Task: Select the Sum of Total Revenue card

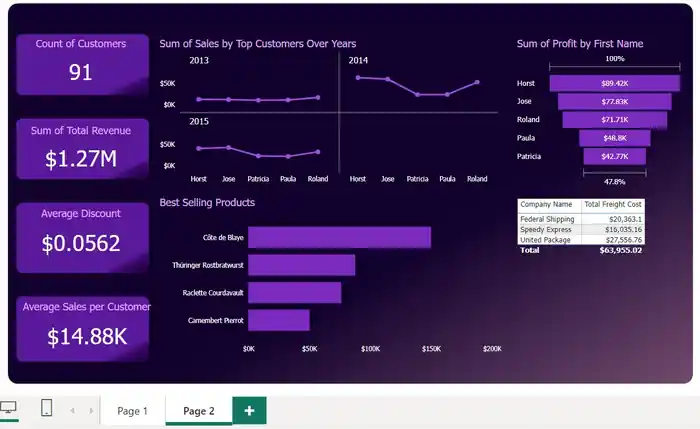Action: (x=82, y=149)
